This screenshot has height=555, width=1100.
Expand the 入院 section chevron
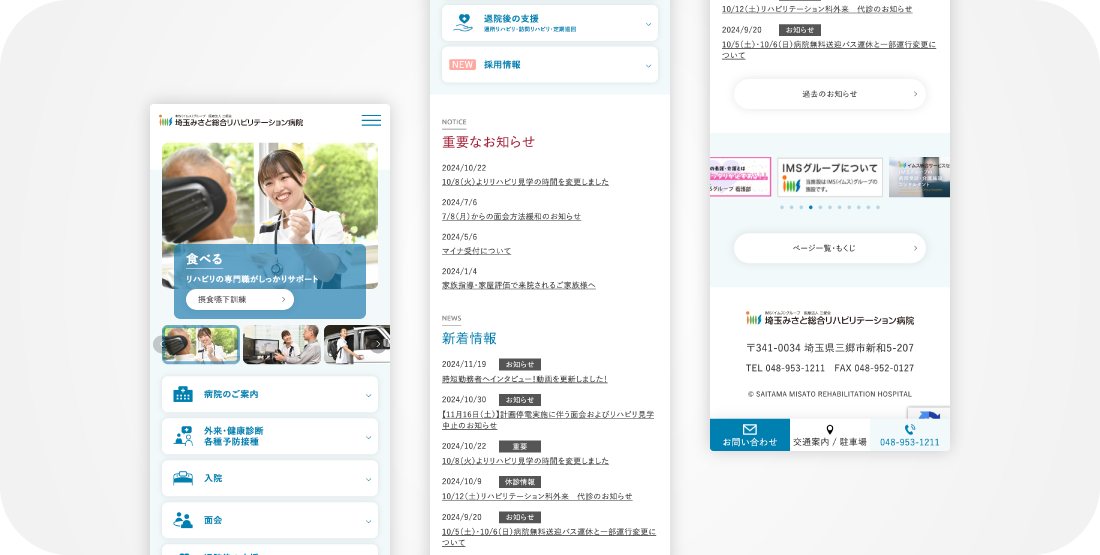click(368, 479)
